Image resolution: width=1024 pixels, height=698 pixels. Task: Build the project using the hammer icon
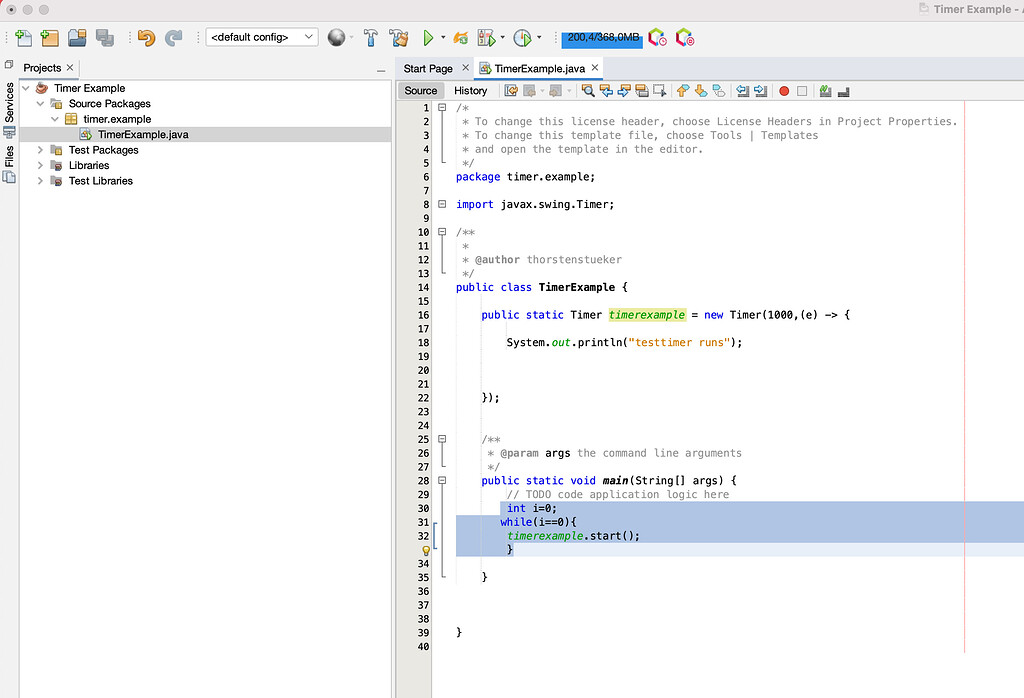(x=371, y=37)
